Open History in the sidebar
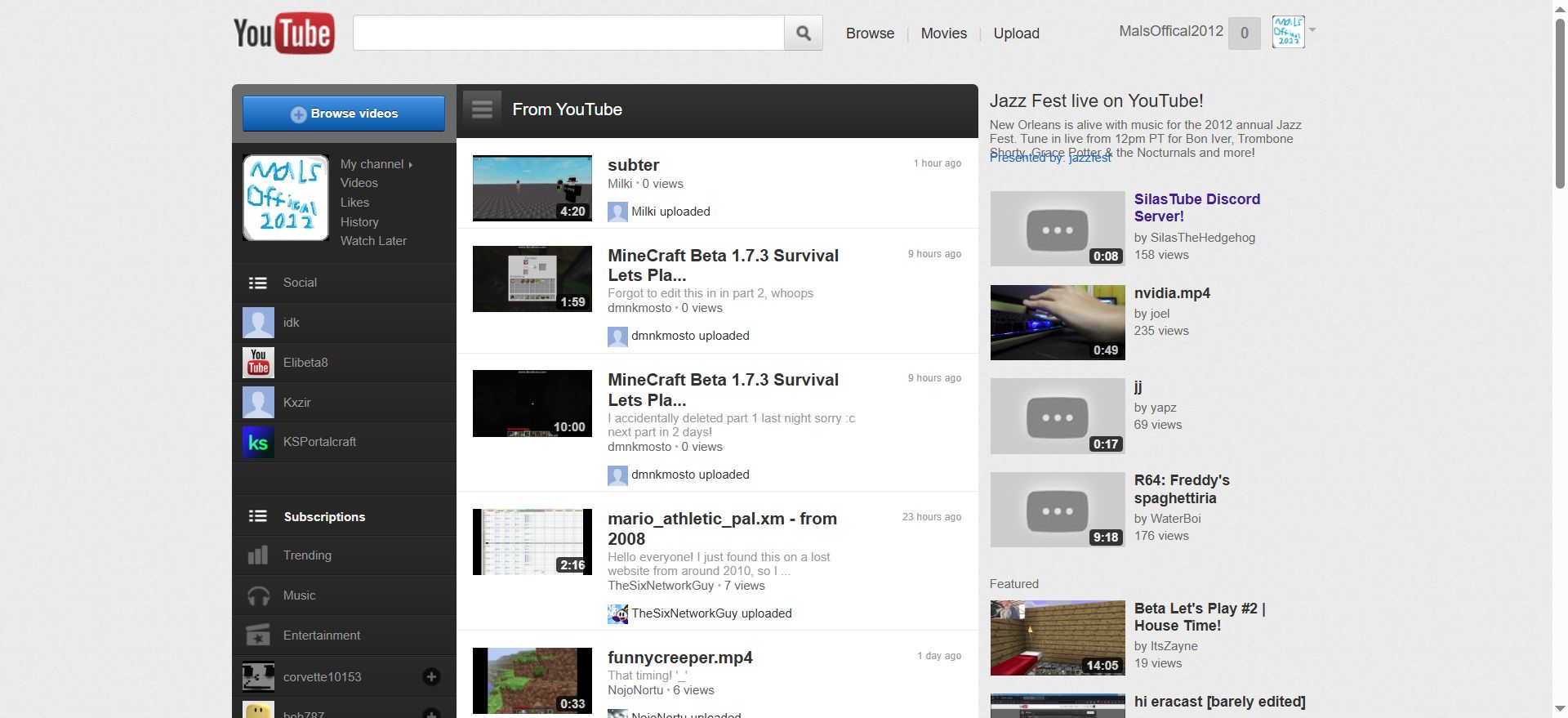Screen dimensions: 1568x718 tap(359, 222)
